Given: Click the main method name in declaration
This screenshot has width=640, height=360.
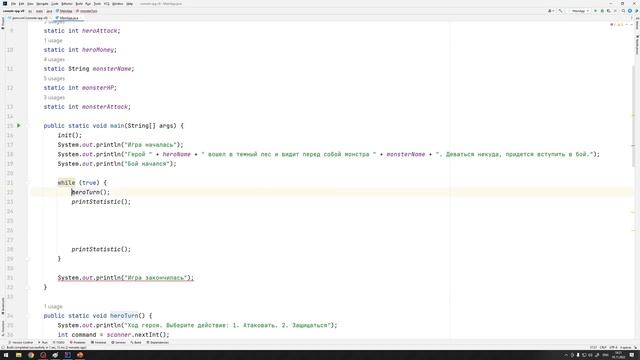Looking at the screenshot, I should (117, 126).
